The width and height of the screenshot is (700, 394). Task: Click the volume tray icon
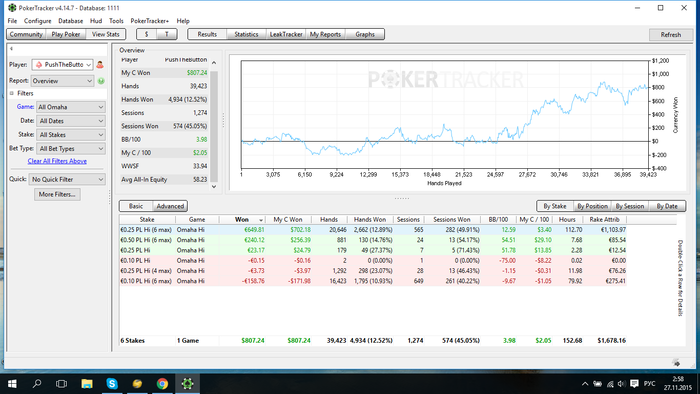pyautogui.click(x=621, y=384)
